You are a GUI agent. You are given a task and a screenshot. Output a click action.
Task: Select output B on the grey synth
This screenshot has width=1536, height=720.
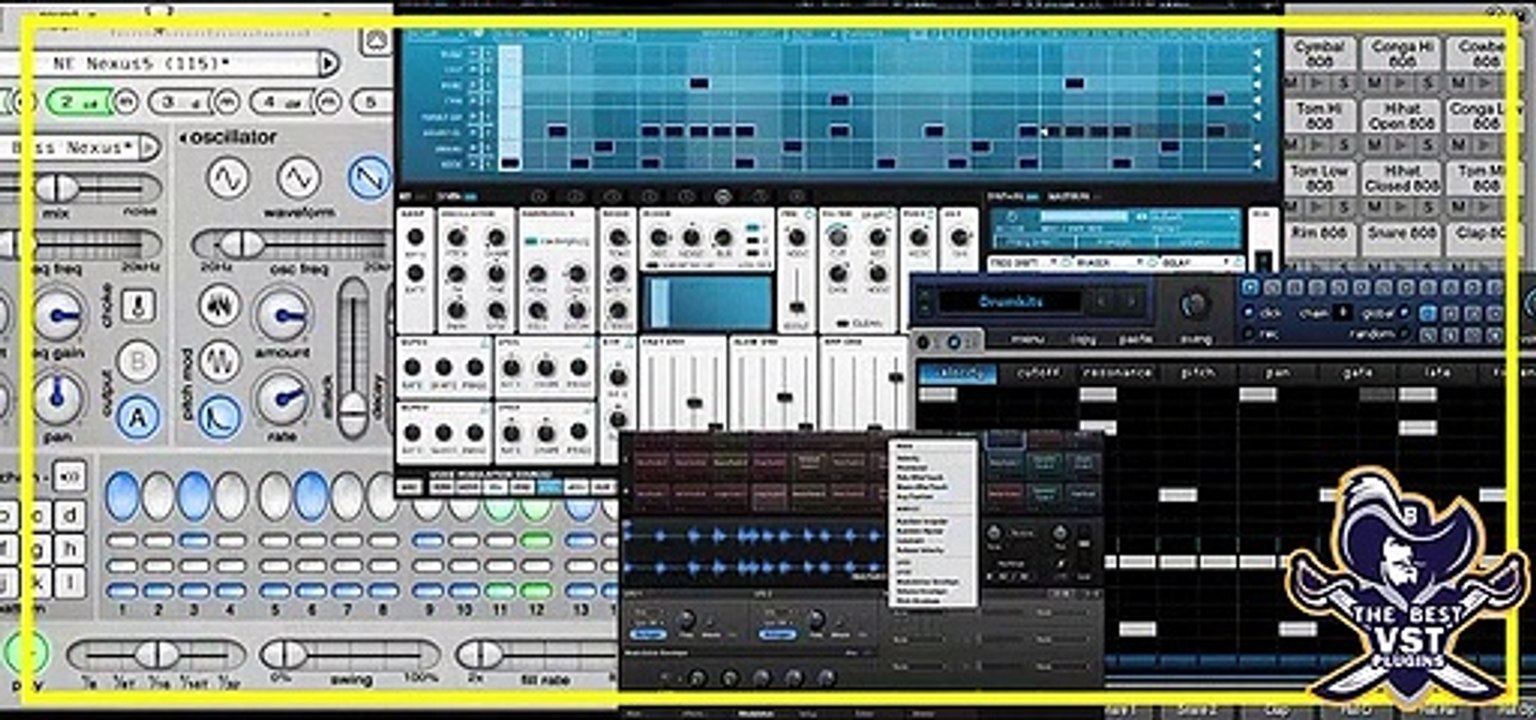[x=139, y=361]
